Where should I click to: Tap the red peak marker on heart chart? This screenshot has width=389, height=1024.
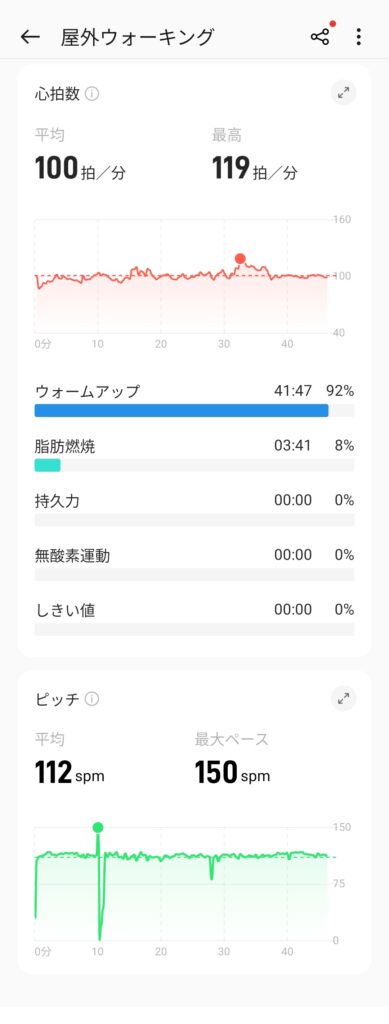point(240,259)
